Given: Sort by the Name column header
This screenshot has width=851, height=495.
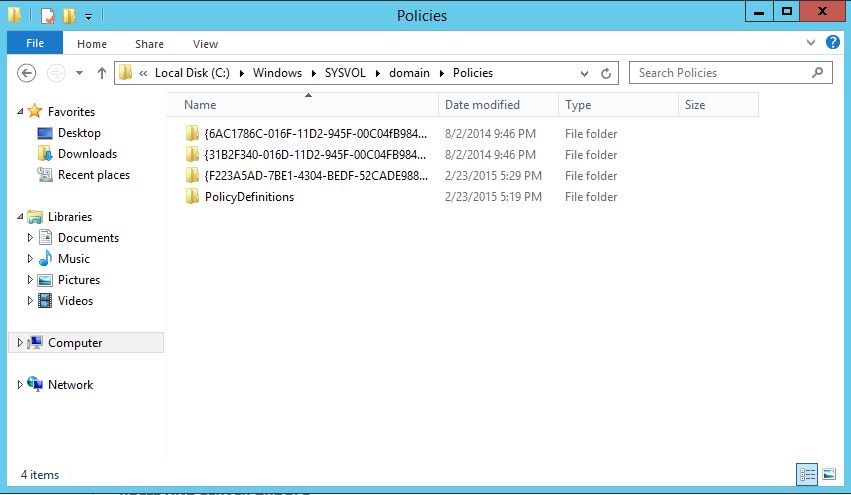Looking at the screenshot, I should pyautogui.click(x=302, y=105).
